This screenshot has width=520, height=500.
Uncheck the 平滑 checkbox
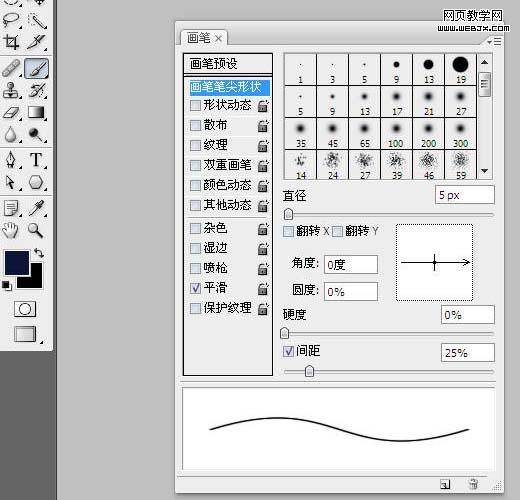[195, 288]
